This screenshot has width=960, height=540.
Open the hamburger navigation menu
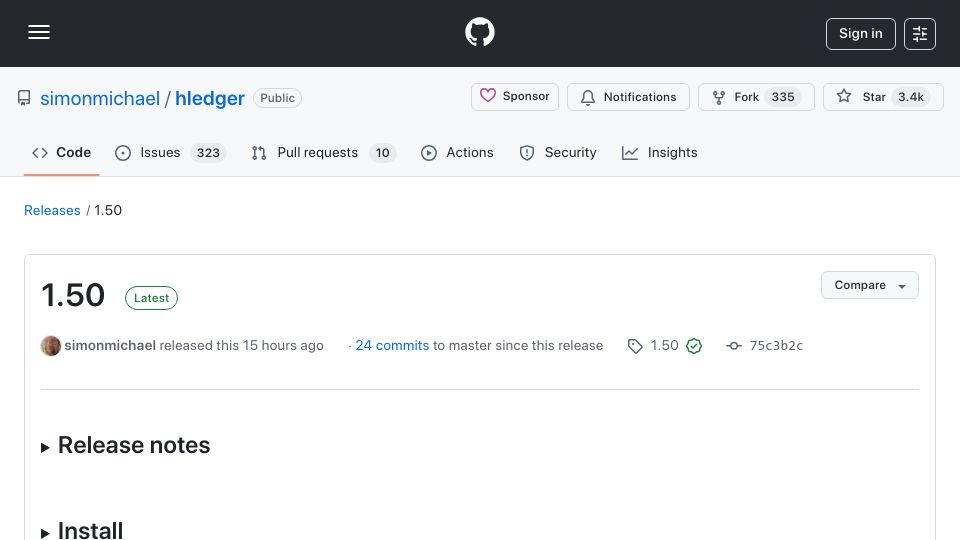click(39, 32)
